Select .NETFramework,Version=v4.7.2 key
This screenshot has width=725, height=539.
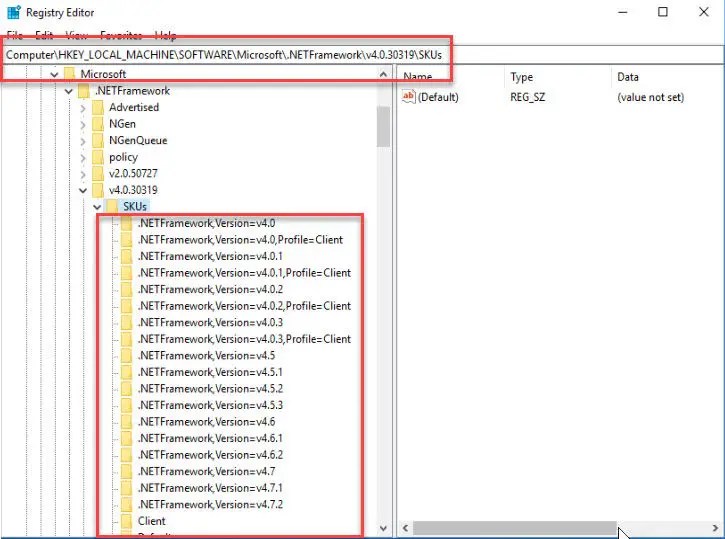pyautogui.click(x=210, y=504)
